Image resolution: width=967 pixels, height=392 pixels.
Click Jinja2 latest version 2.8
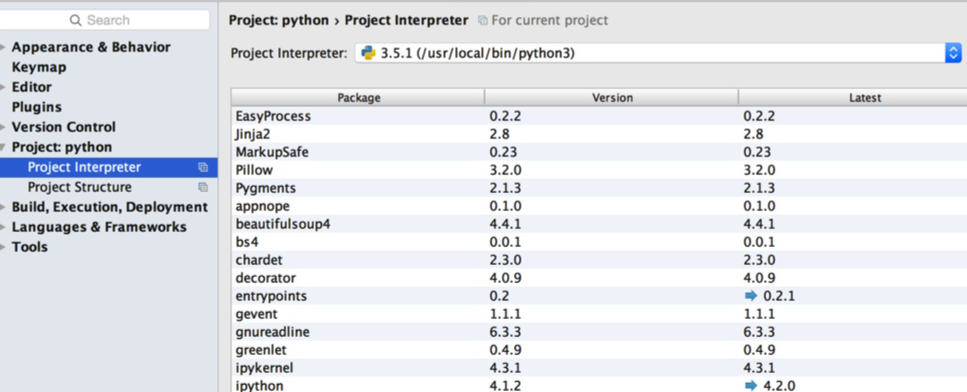(753, 134)
